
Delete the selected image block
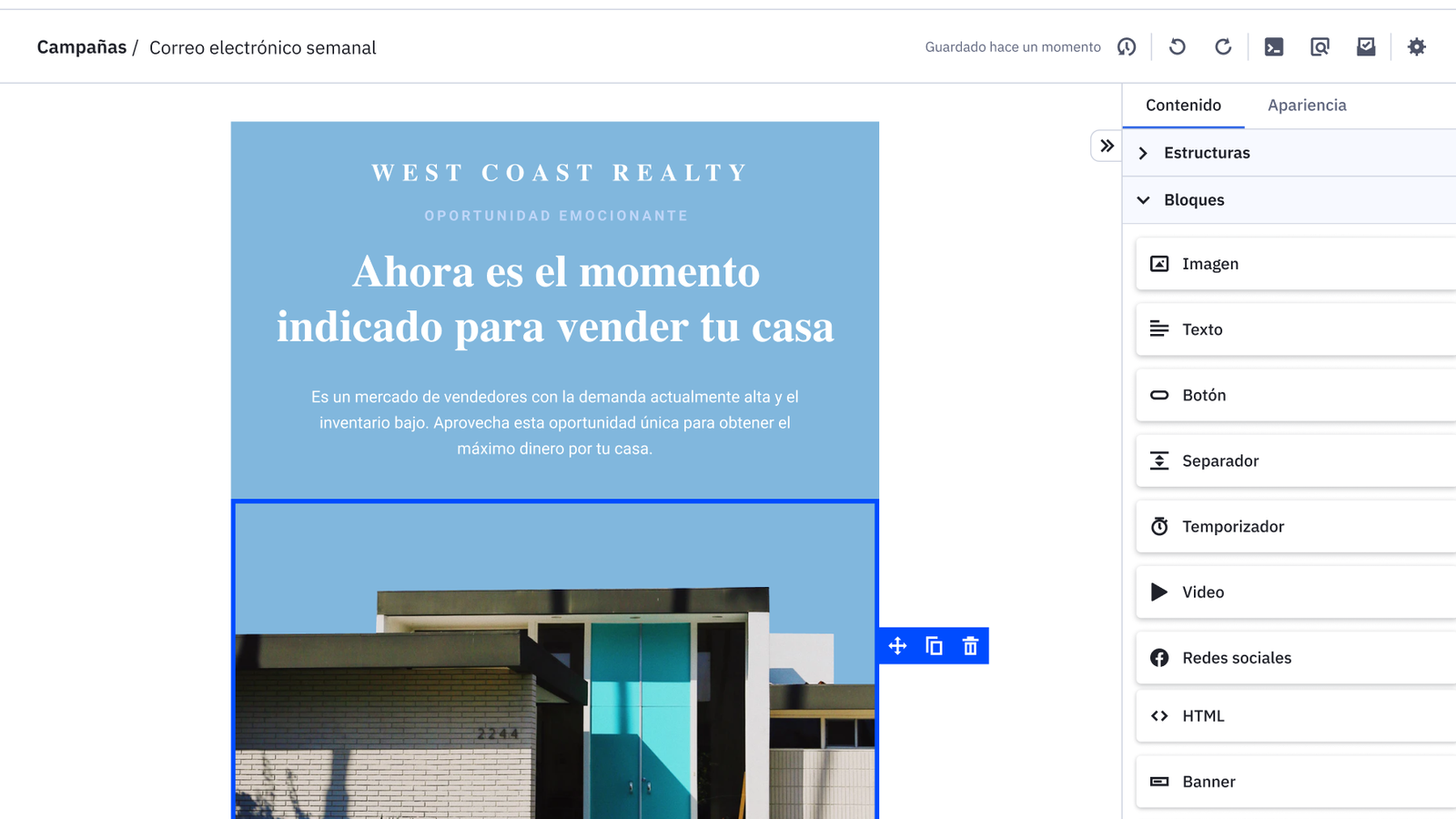point(970,646)
